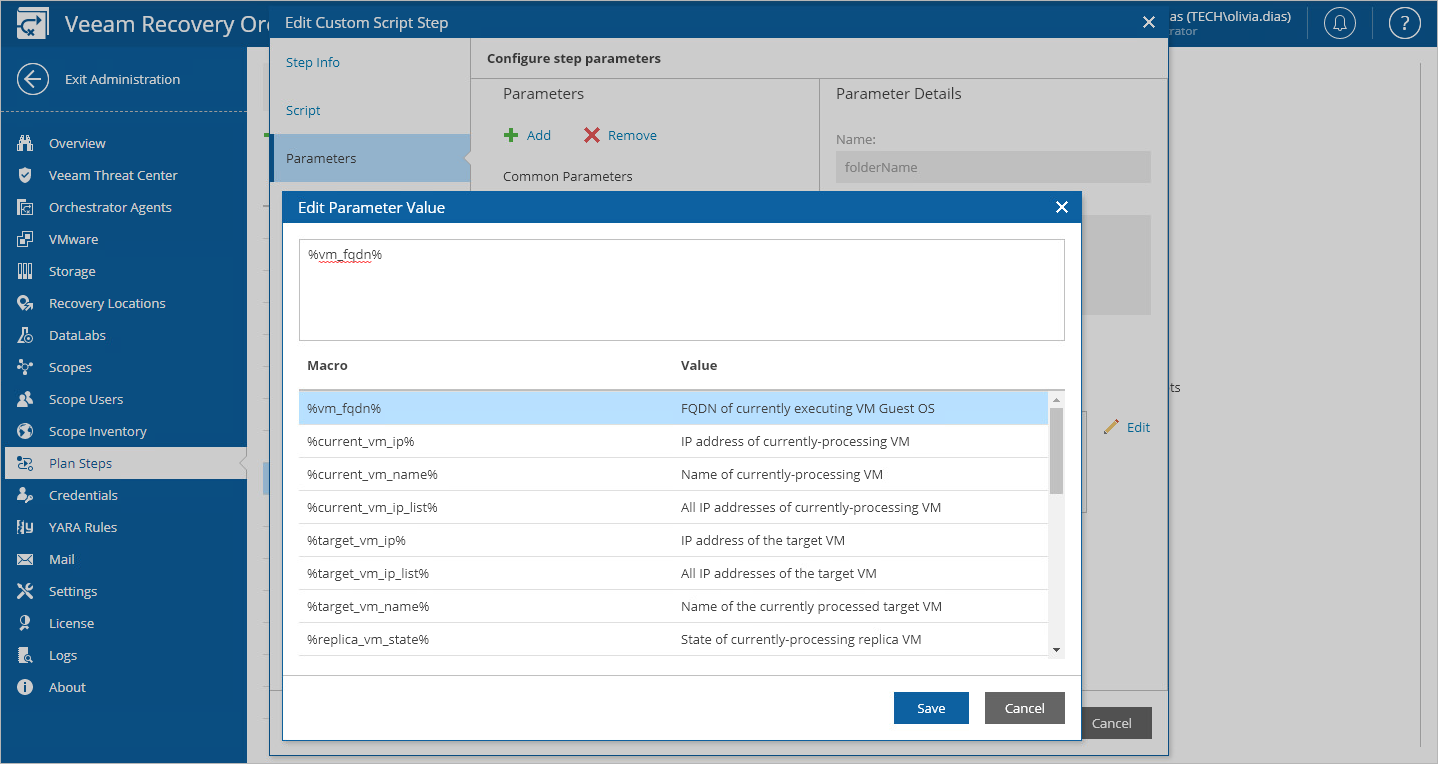1438x764 pixels.
Task: Remove the selected parameter
Action: (x=620, y=135)
